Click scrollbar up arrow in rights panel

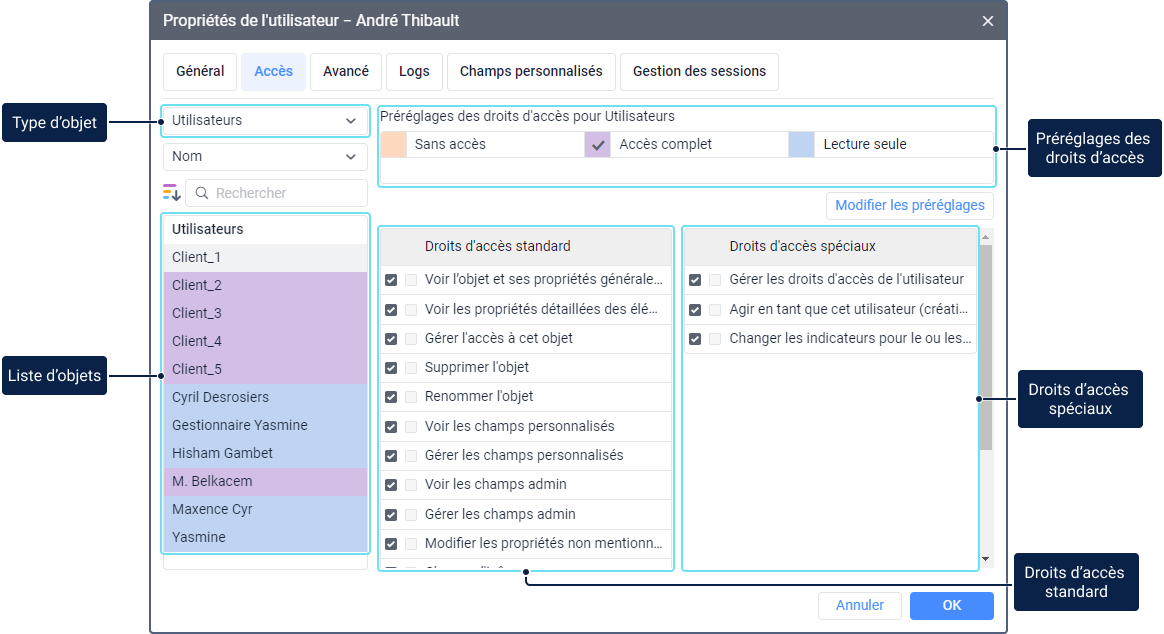pyautogui.click(x=985, y=237)
